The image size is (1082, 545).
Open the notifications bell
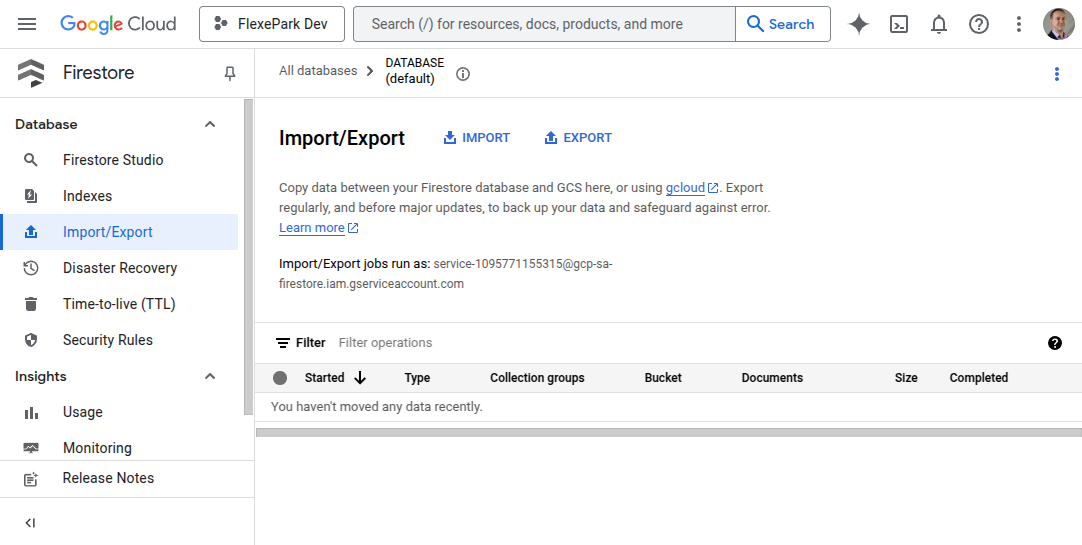[938, 24]
